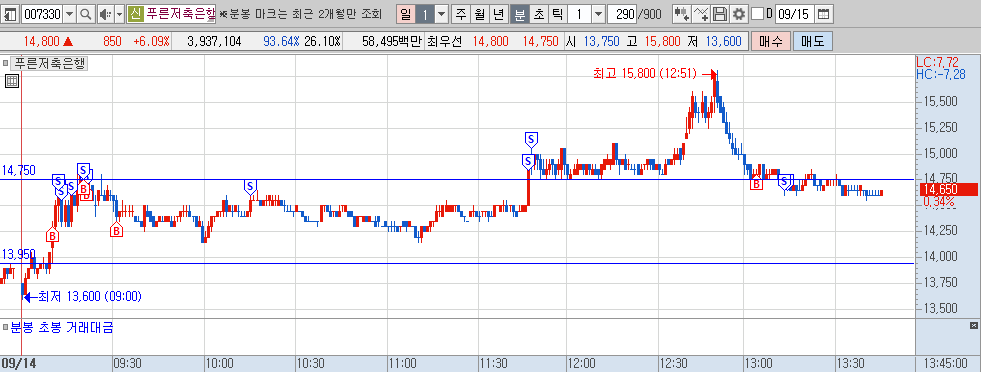Image resolution: width=981 pixels, height=372 pixels.
Task: Click the speaker sound alert icon
Action: tap(105, 14)
